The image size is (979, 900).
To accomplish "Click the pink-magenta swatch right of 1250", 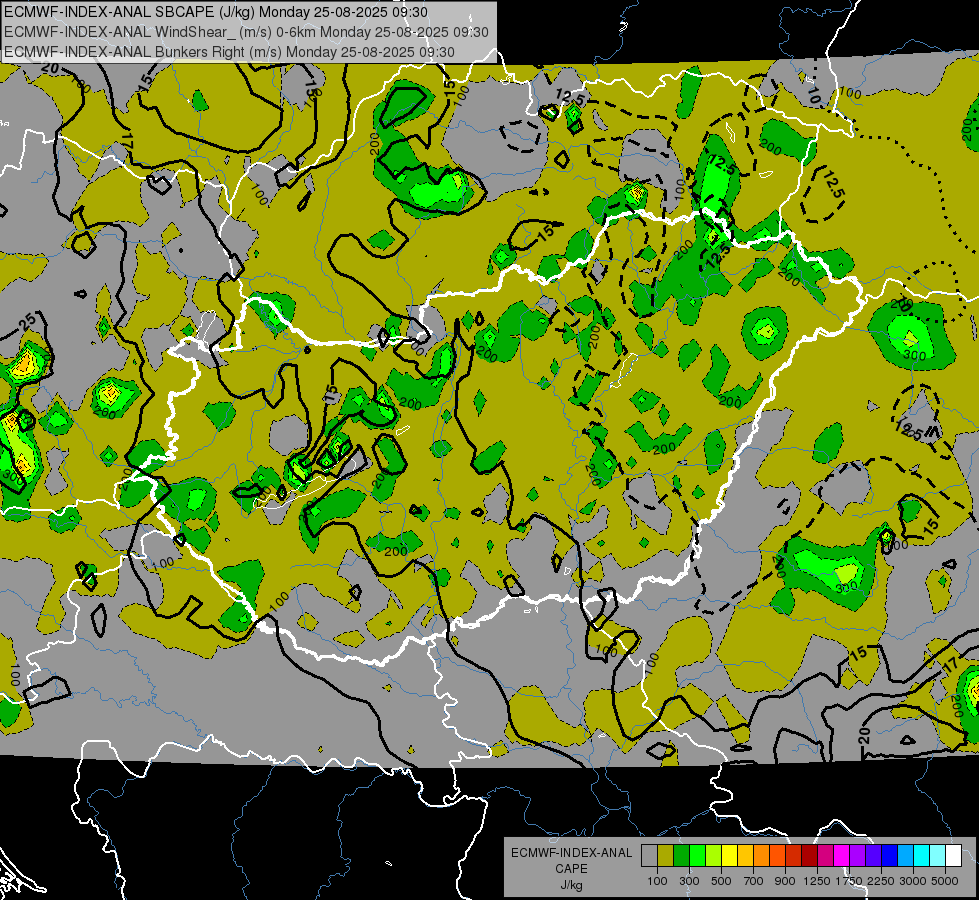I will pyautogui.click(x=825, y=856).
